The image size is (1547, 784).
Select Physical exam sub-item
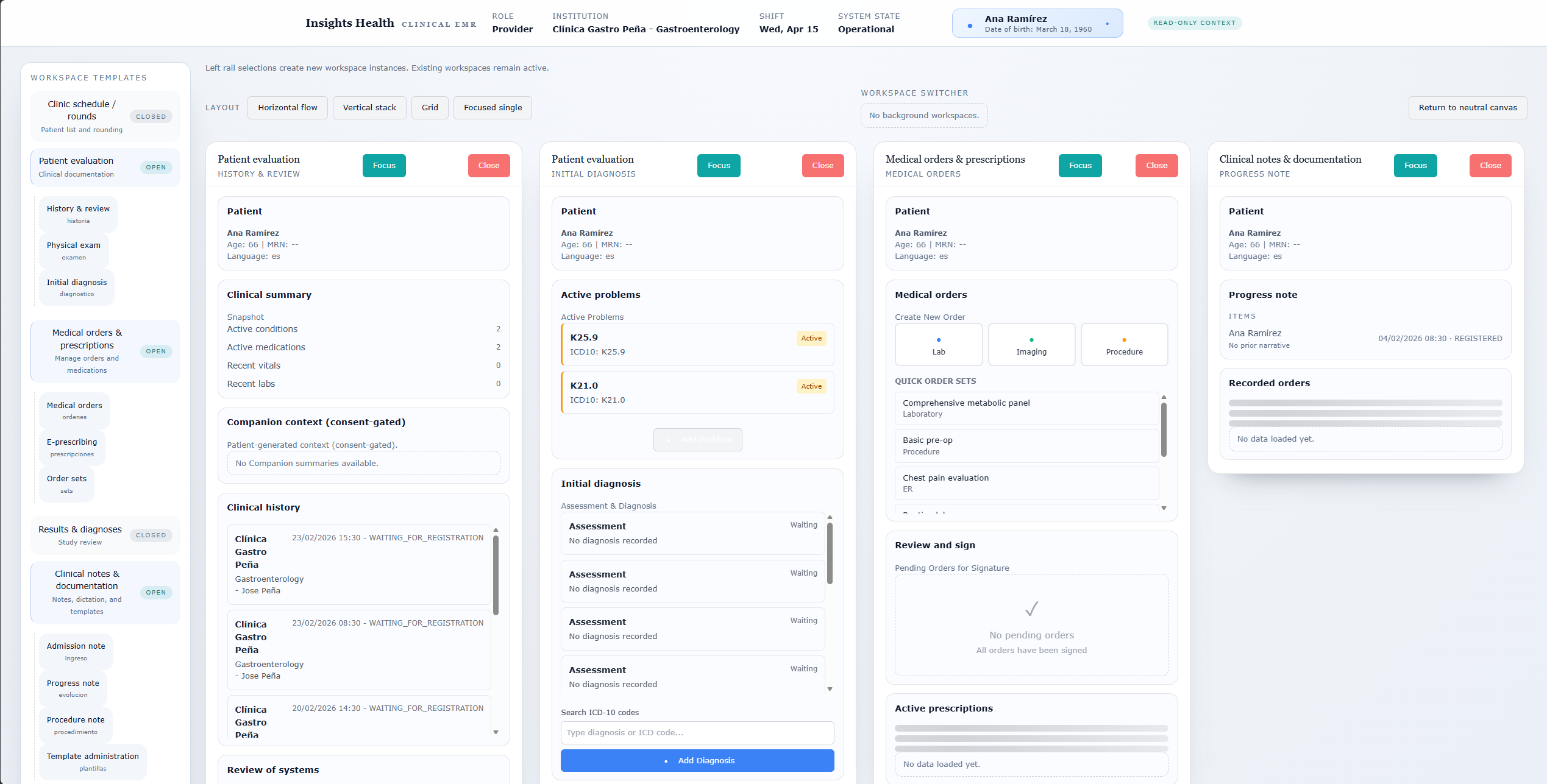tap(74, 251)
